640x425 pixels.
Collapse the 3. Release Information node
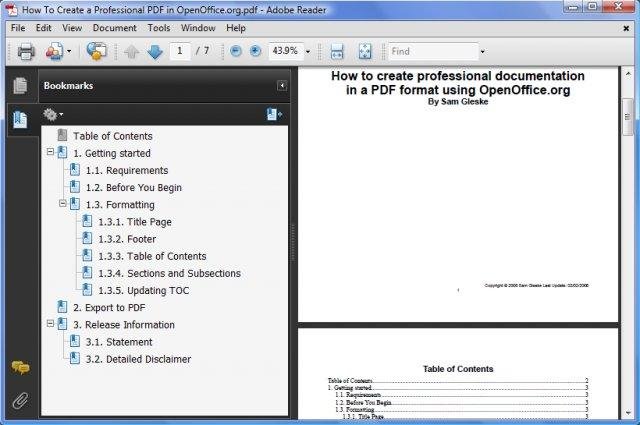coord(50,323)
